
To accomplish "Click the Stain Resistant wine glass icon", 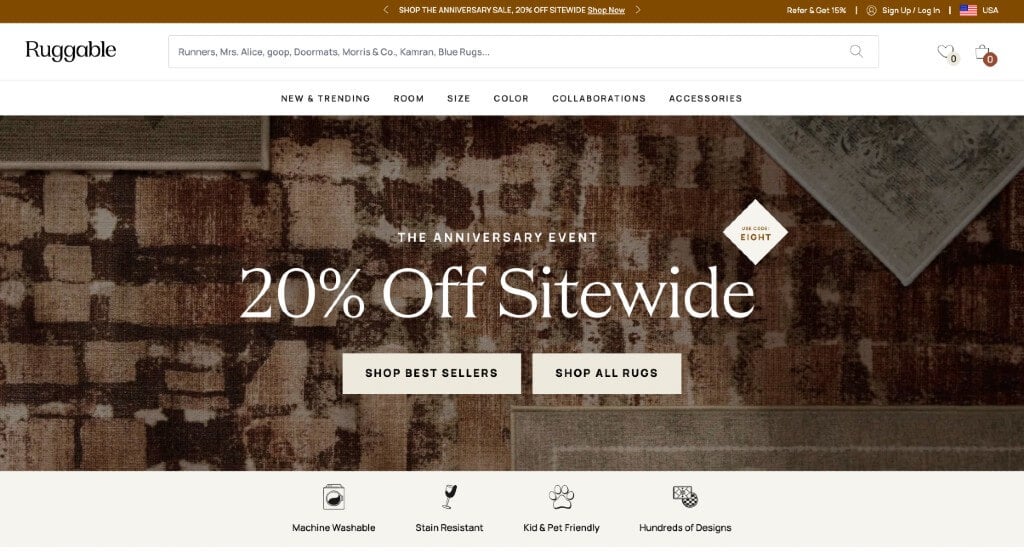I will pyautogui.click(x=449, y=497).
